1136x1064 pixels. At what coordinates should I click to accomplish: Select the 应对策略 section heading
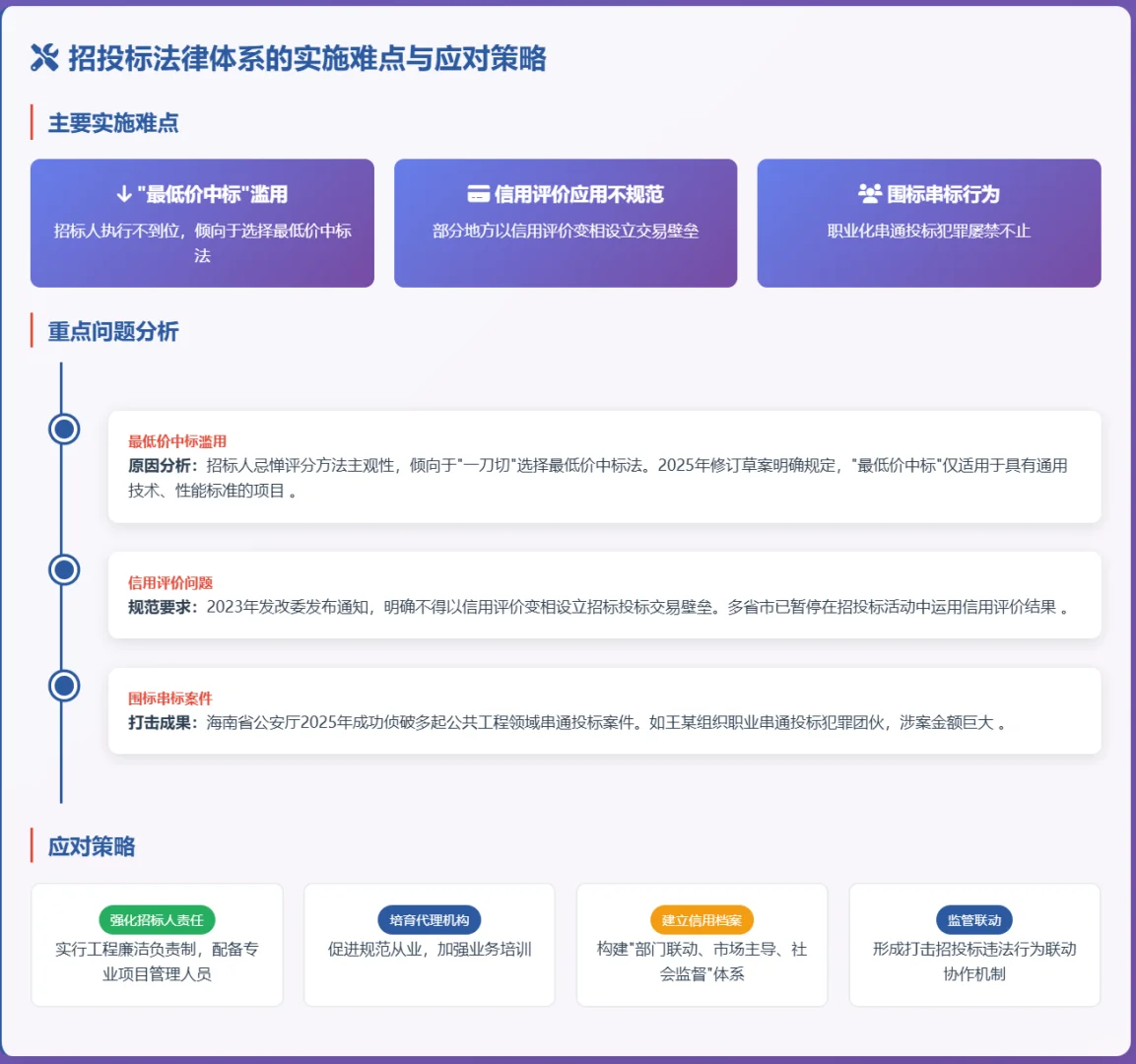click(89, 845)
